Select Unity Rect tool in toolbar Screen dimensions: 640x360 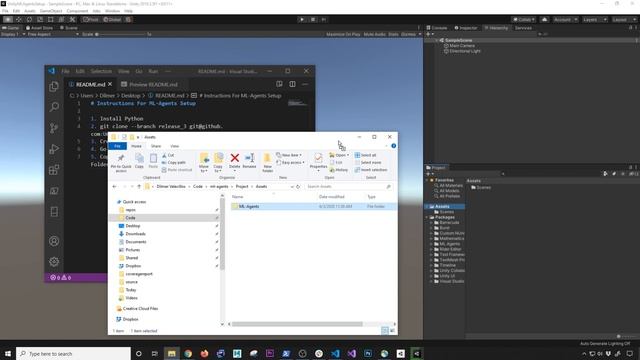[x=51, y=20]
